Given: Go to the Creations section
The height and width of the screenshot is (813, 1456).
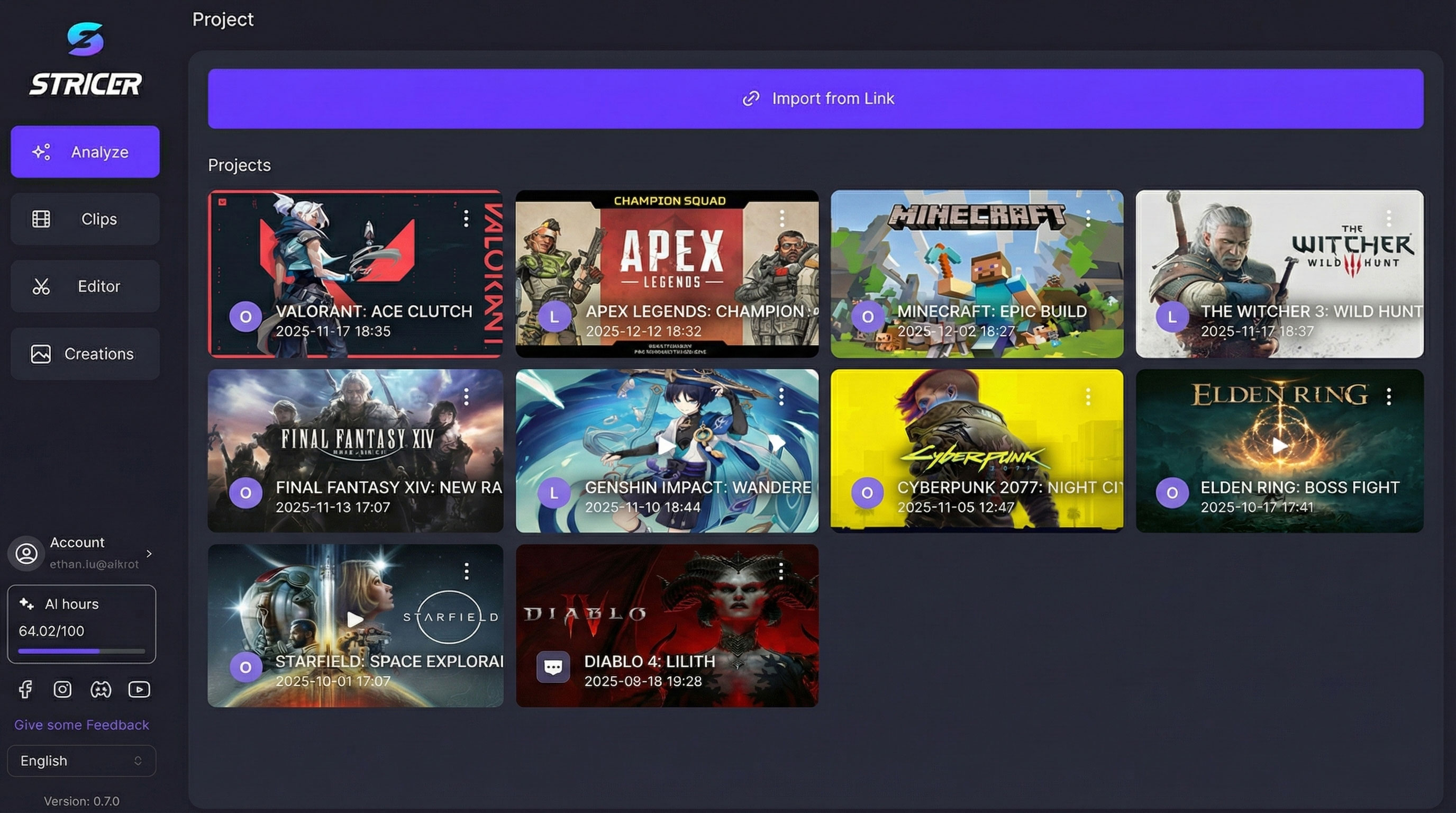Looking at the screenshot, I should (x=85, y=354).
